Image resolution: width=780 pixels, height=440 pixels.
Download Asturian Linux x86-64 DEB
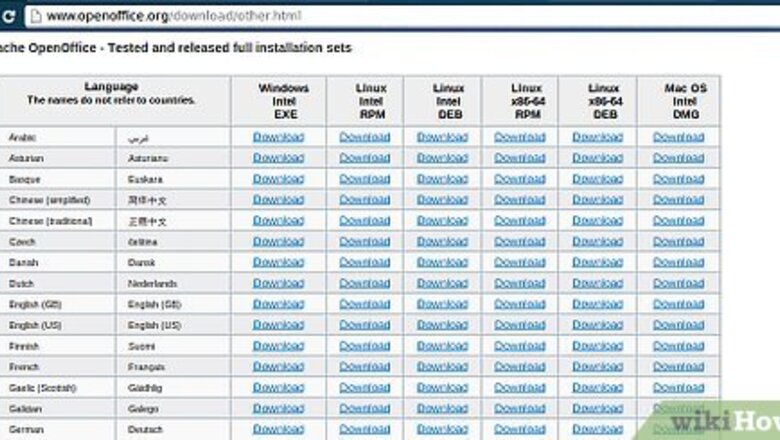tap(597, 158)
